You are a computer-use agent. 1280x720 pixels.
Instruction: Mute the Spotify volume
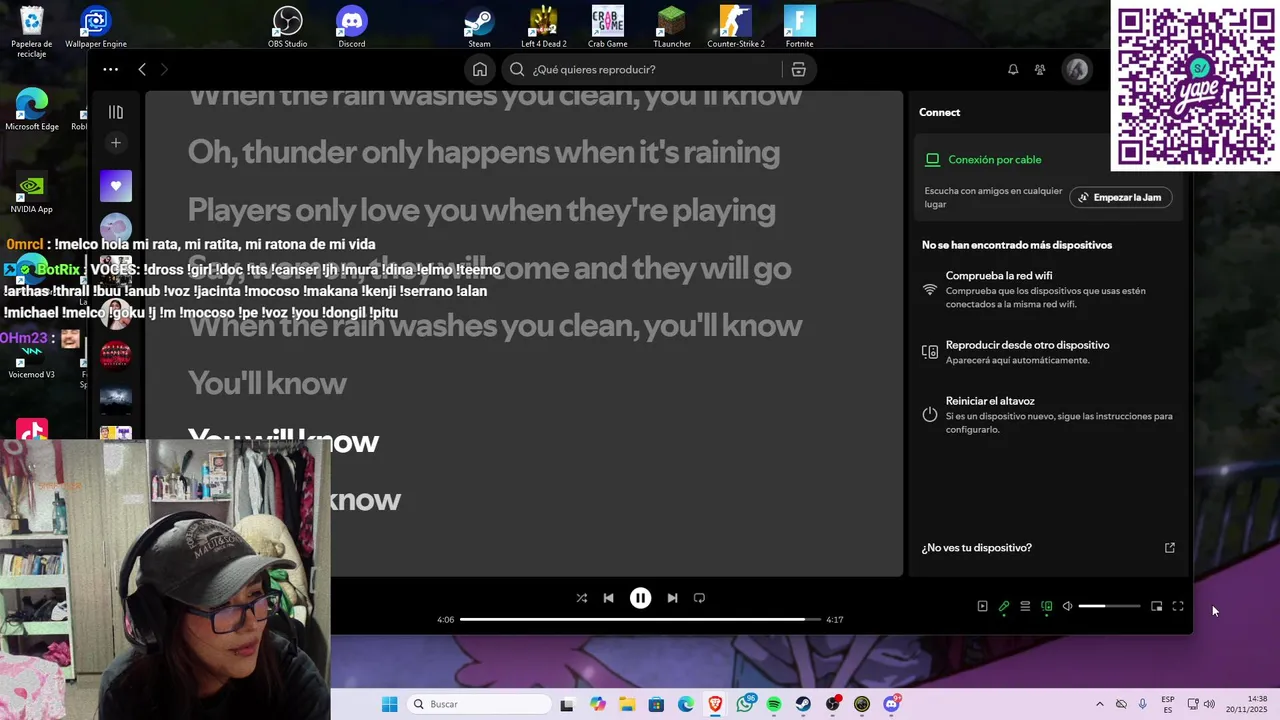click(1067, 606)
